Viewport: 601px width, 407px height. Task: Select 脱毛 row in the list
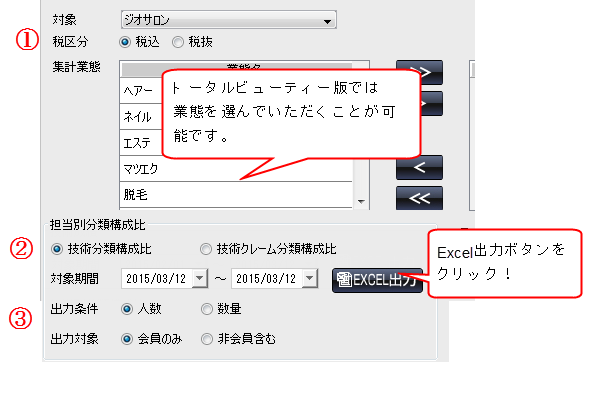pos(236,195)
